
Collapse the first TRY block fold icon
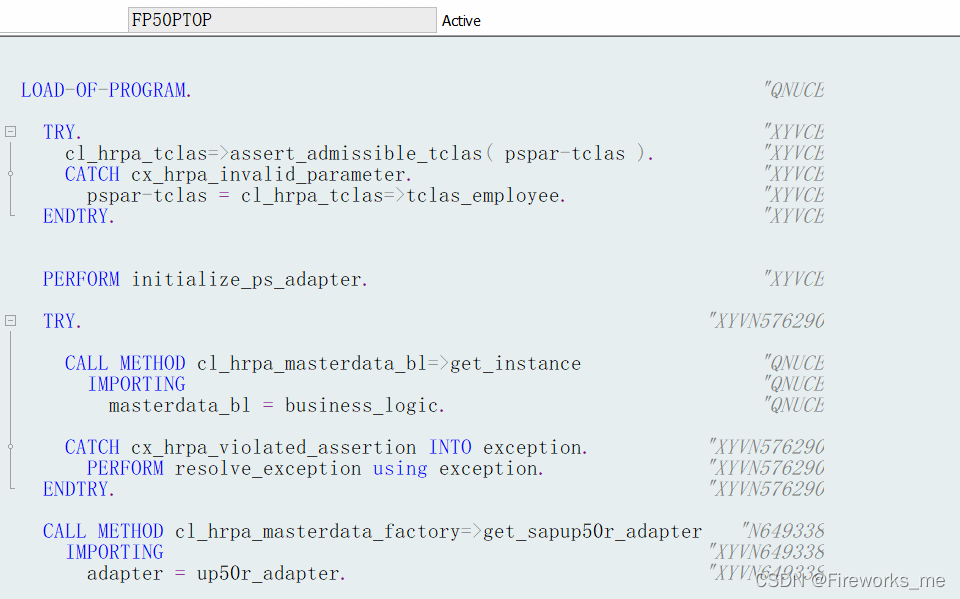click(x=10, y=131)
